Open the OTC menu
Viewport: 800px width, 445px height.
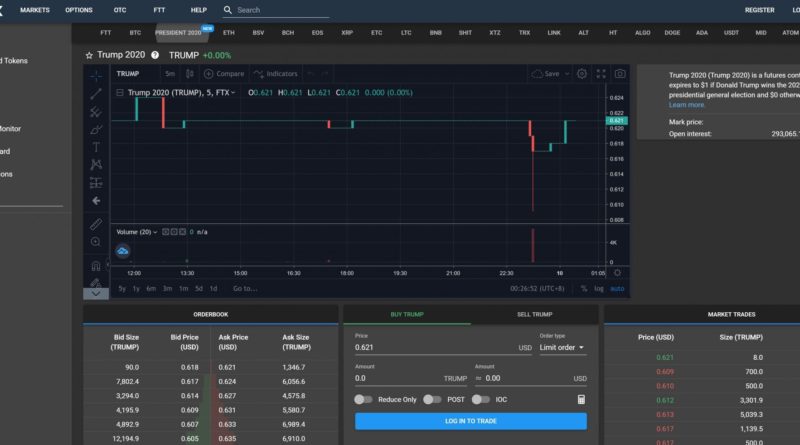pyautogui.click(x=120, y=10)
